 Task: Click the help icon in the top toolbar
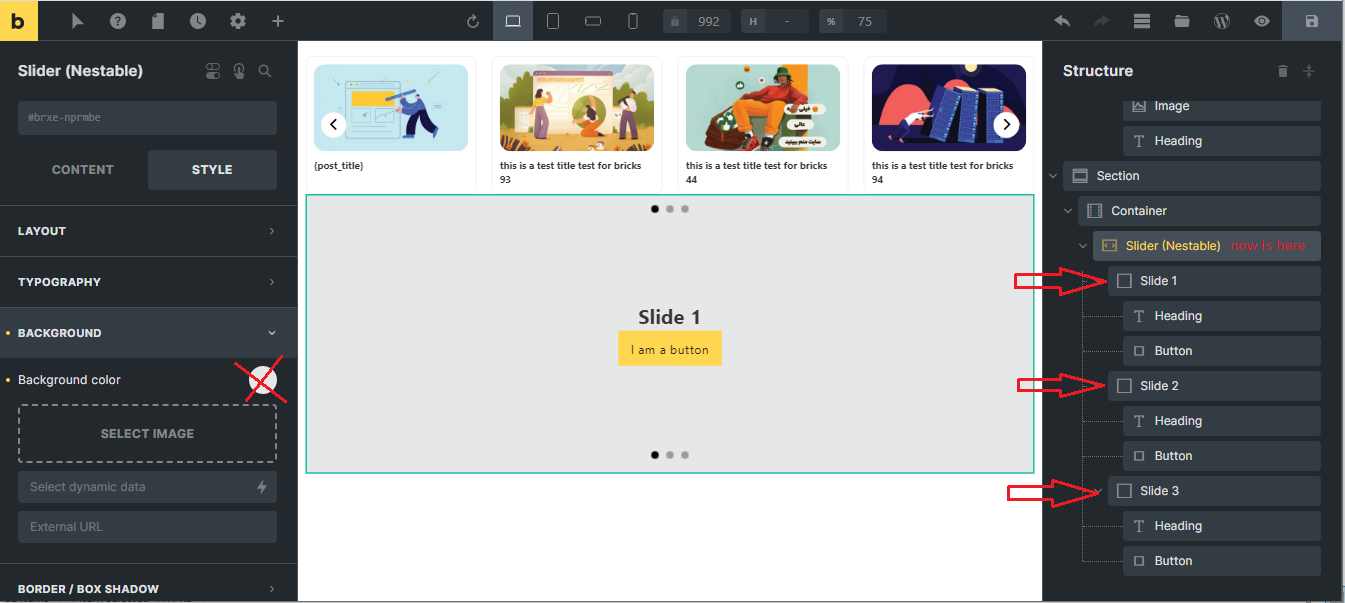(x=118, y=20)
